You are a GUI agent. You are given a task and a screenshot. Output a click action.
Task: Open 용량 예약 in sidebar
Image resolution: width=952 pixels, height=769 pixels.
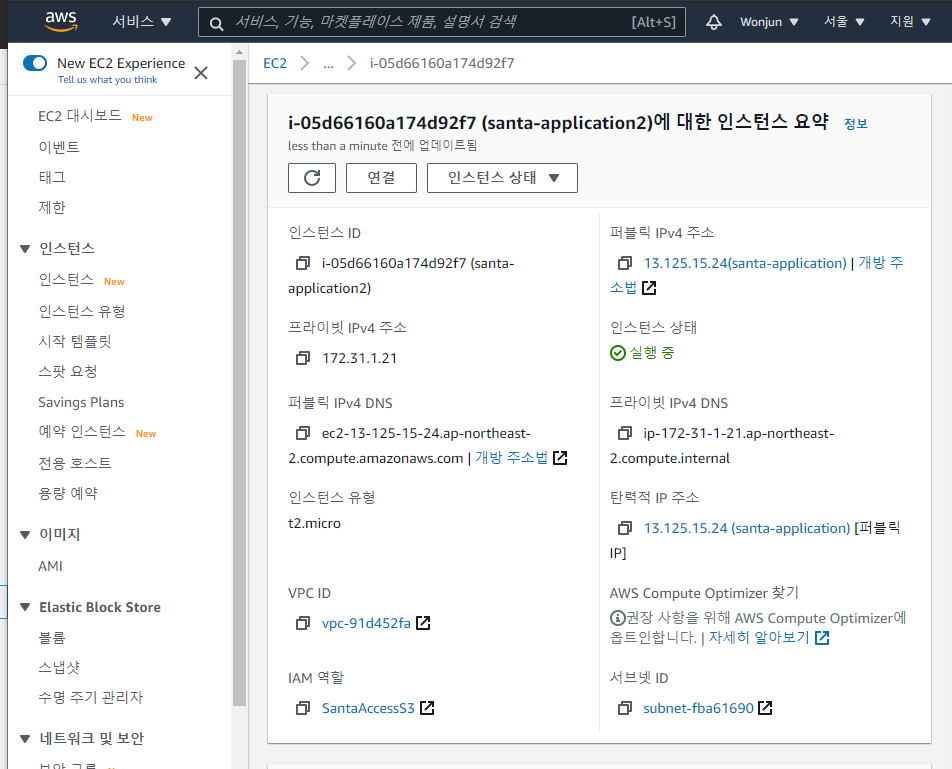tap(67, 493)
